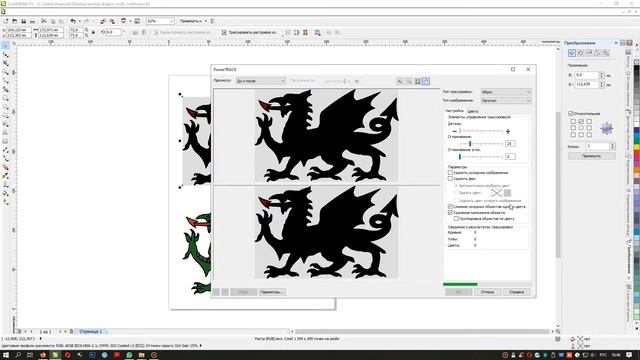Click the corner smoothness slider track
640x360 pixels.
pyautogui.click(x=480, y=157)
